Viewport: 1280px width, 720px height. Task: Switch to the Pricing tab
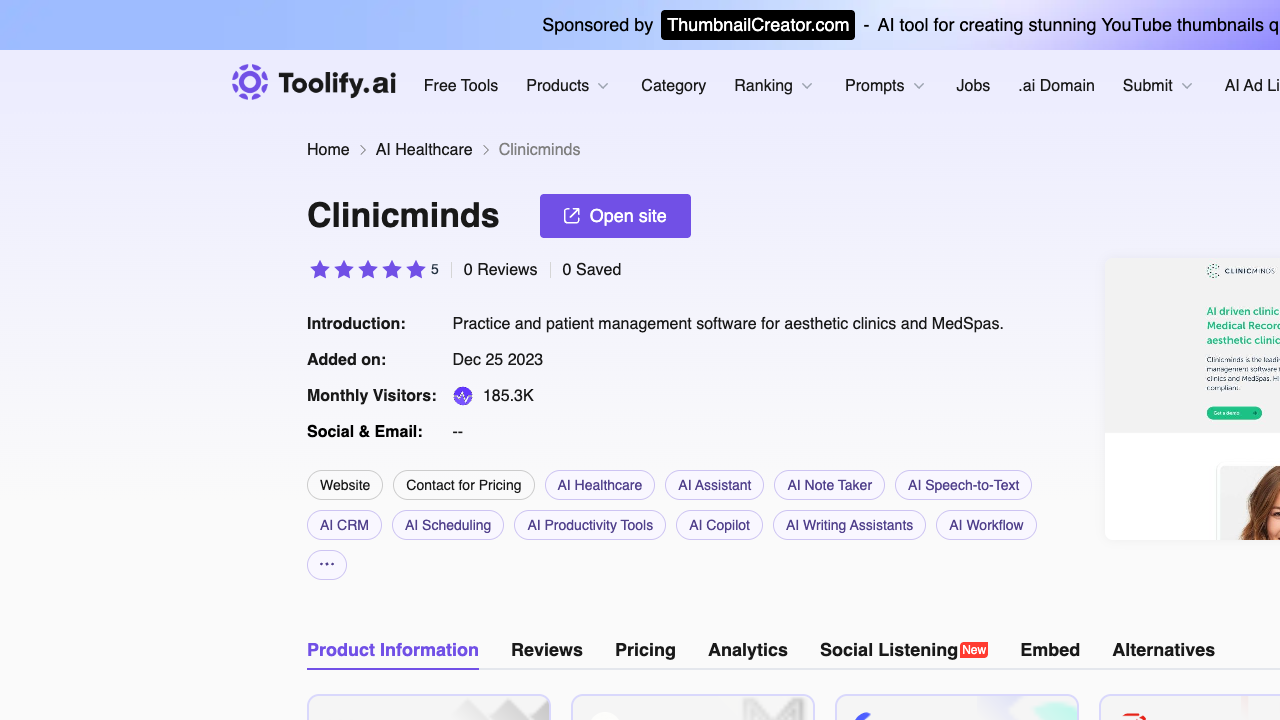click(x=645, y=650)
